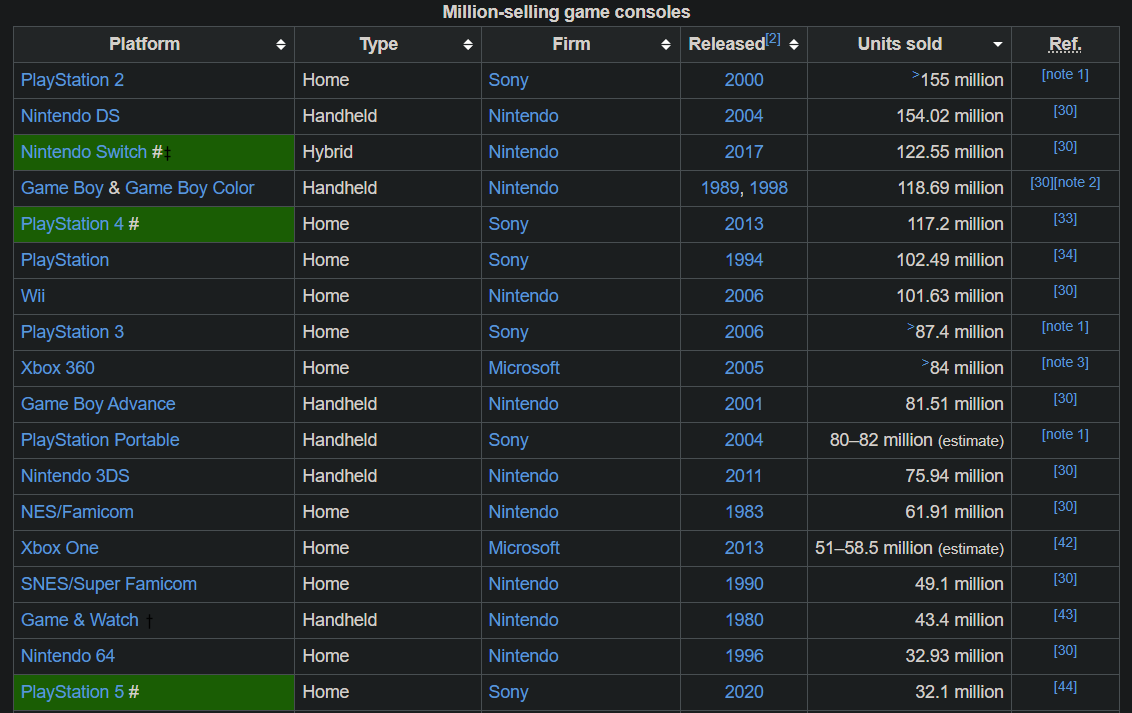
Task: Open the 1990 release year link
Action: [x=744, y=585]
